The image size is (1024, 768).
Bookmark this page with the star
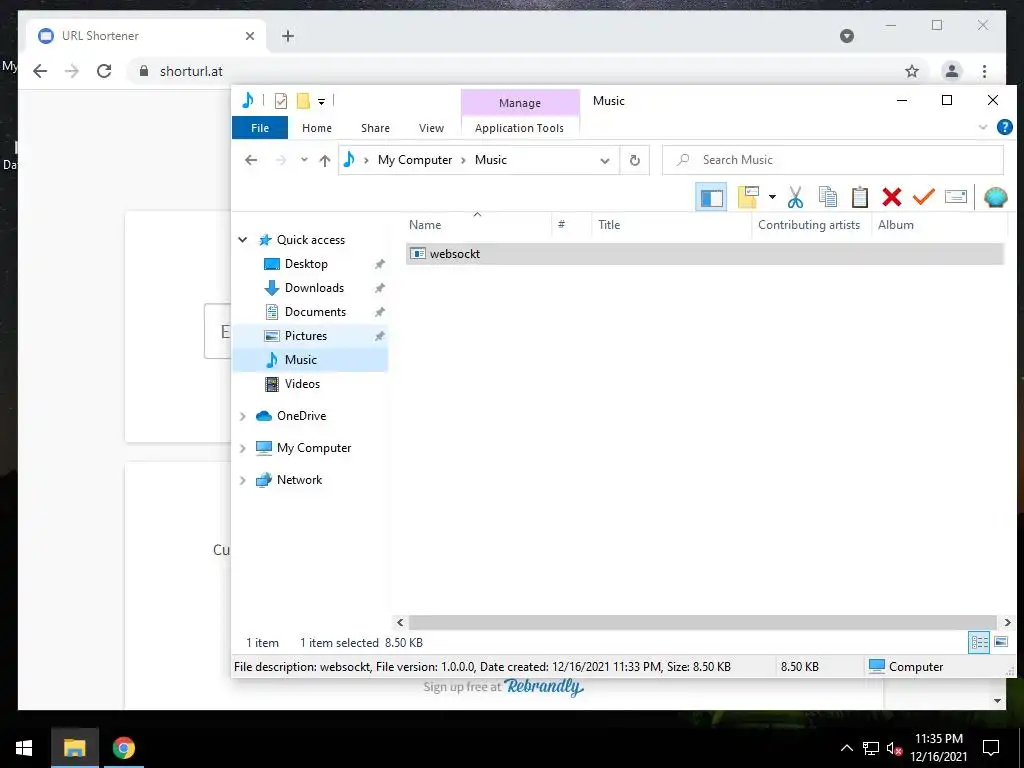(x=912, y=71)
